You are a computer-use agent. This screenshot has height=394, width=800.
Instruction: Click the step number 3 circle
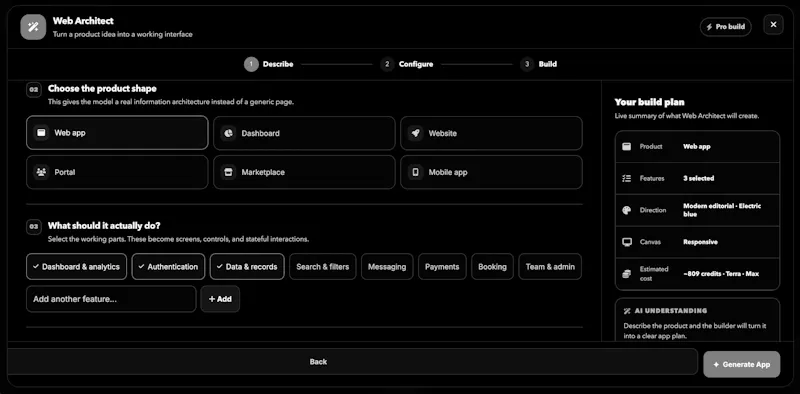pyautogui.click(x=527, y=64)
